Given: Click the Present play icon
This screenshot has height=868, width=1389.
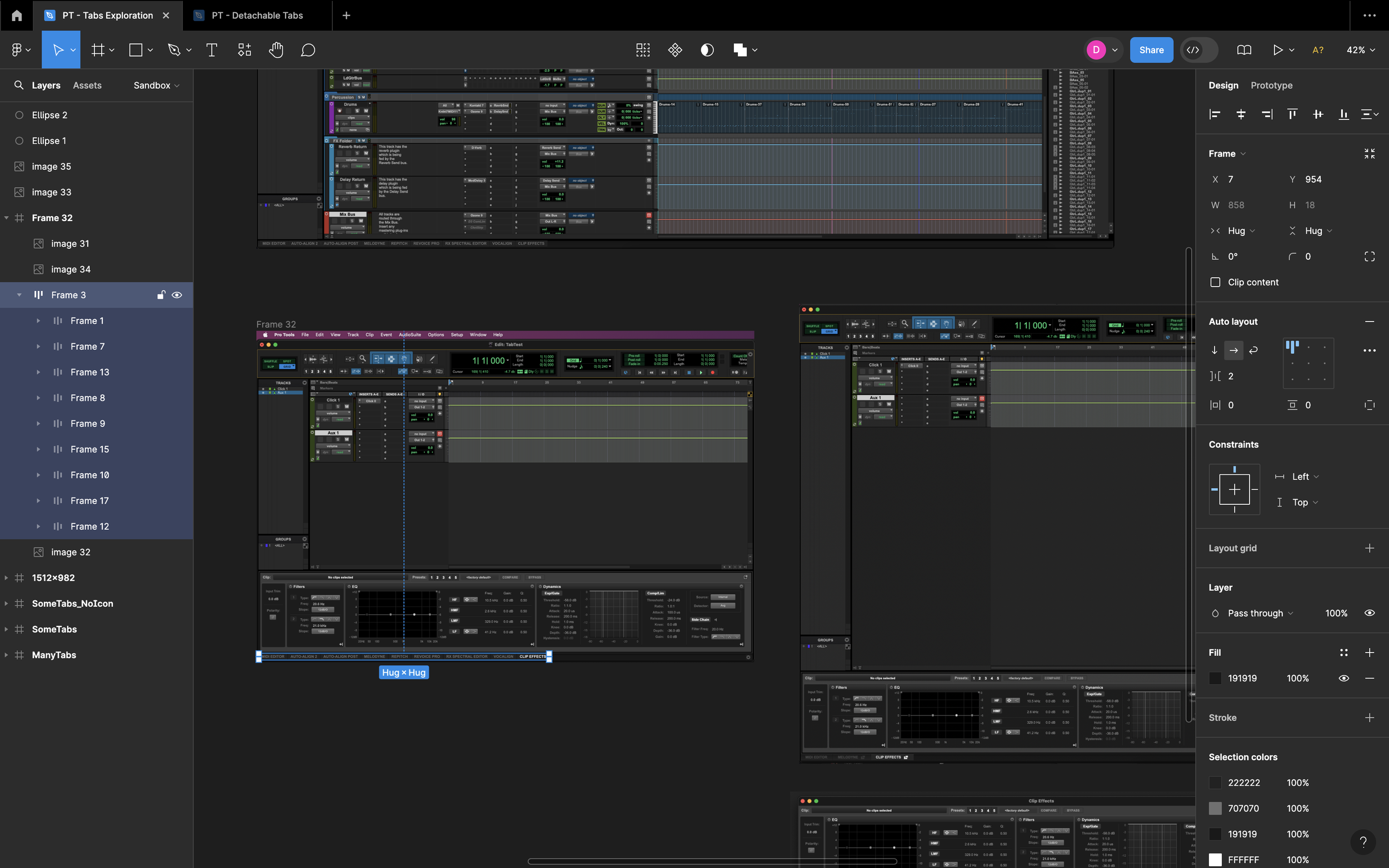Looking at the screenshot, I should 1278,50.
